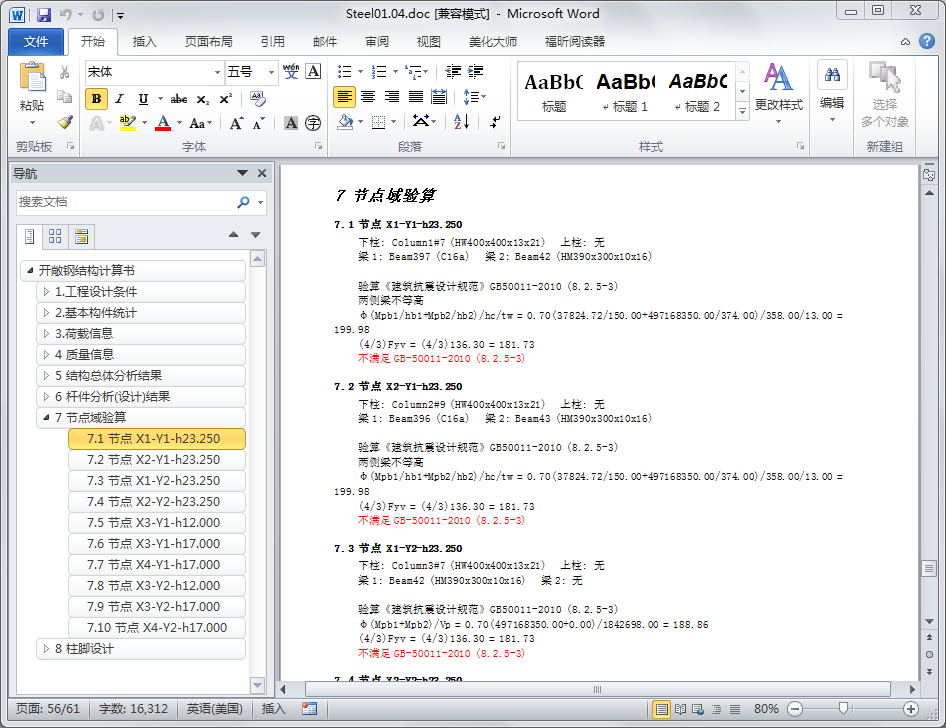Expand the '8 柱脚设计' heading in navigation
Image resolution: width=946 pixels, height=728 pixels.
pyautogui.click(x=46, y=649)
